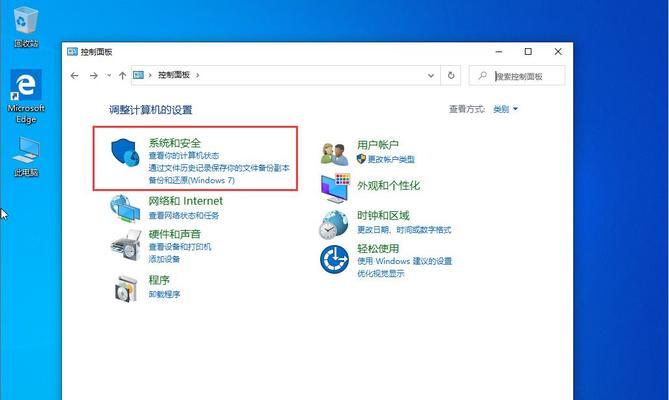Select the 此电脑 desktop icon

(26, 156)
